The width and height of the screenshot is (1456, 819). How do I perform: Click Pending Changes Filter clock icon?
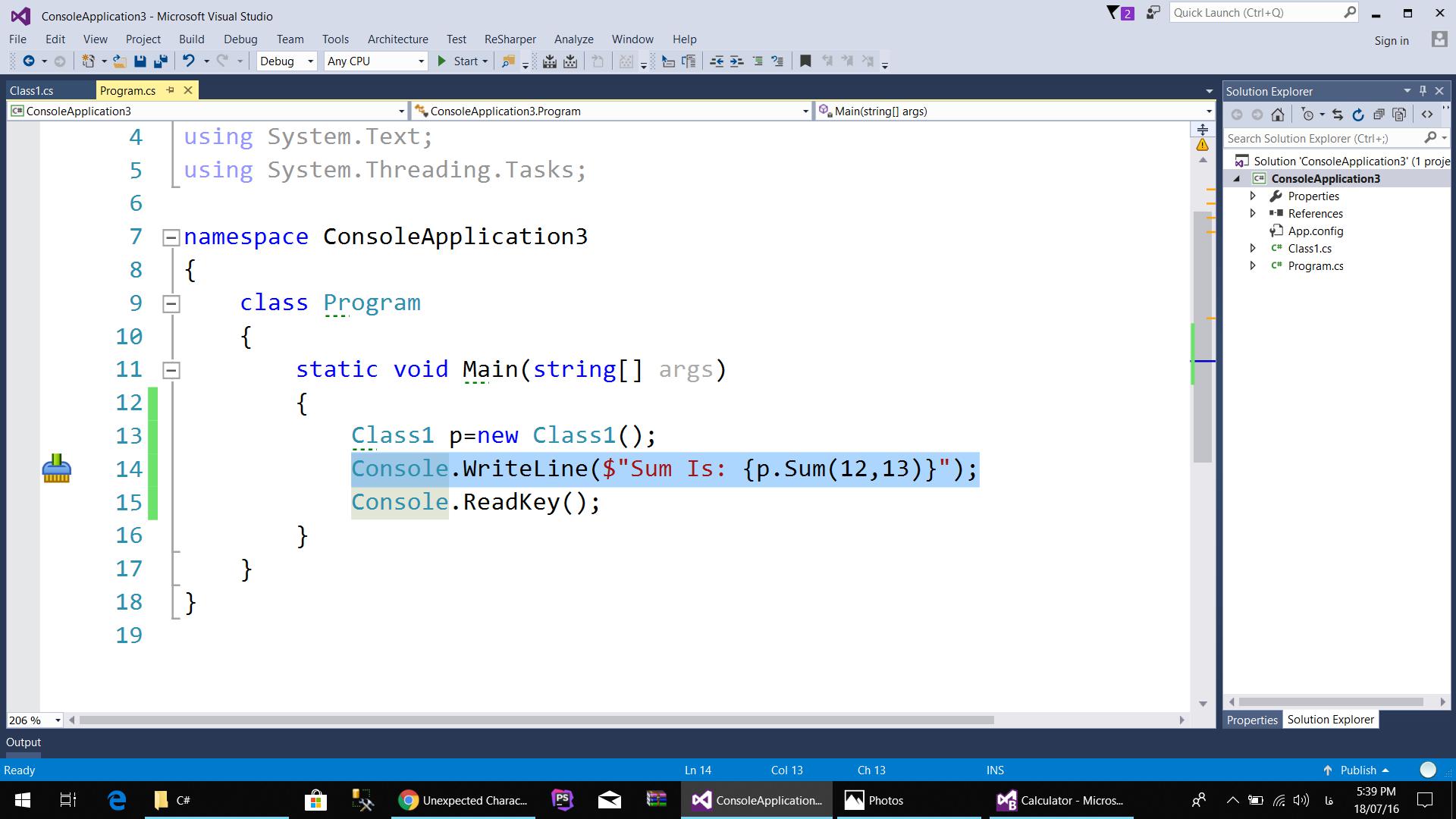point(1307,115)
